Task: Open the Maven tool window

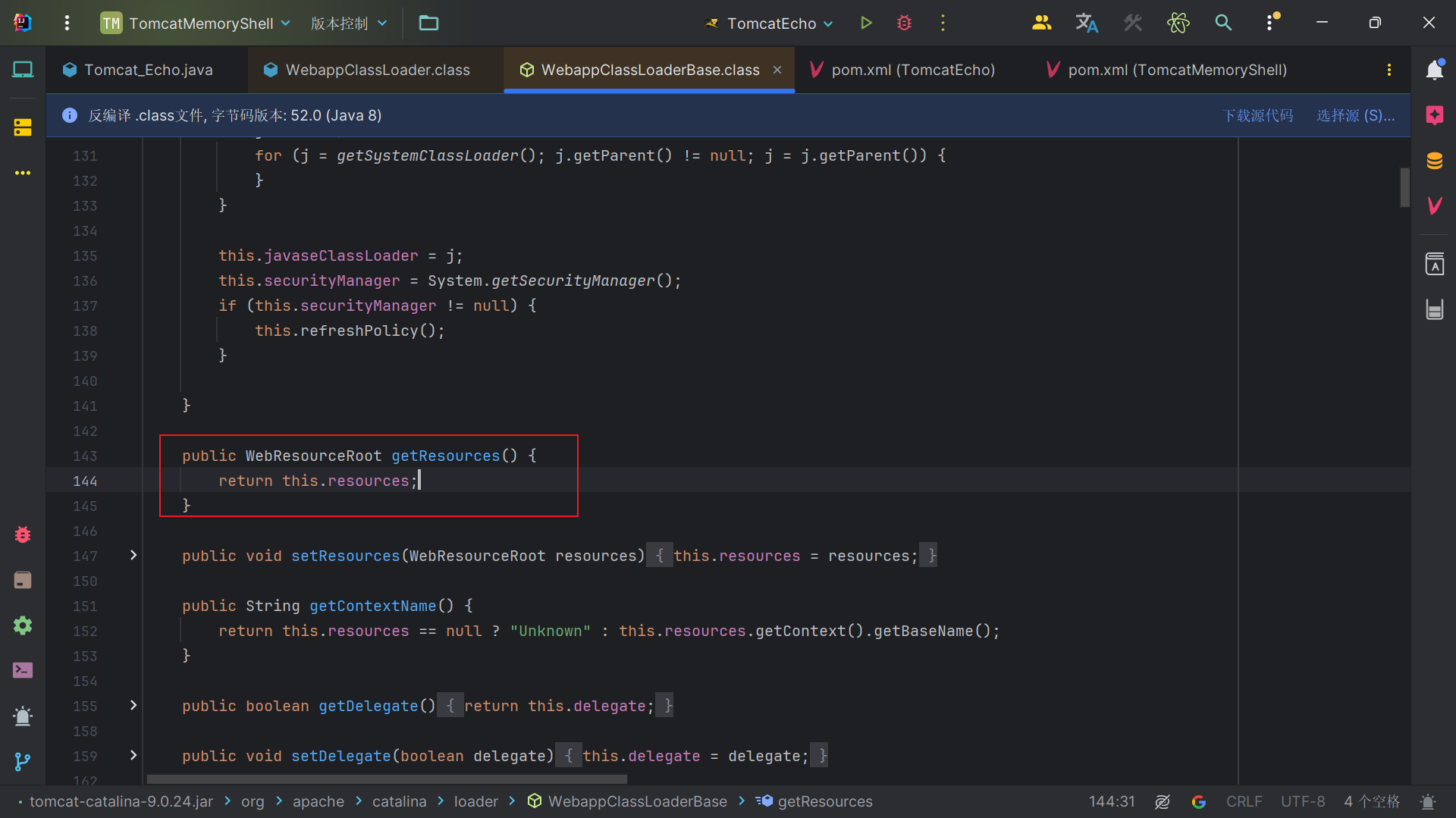Action: tap(1435, 205)
